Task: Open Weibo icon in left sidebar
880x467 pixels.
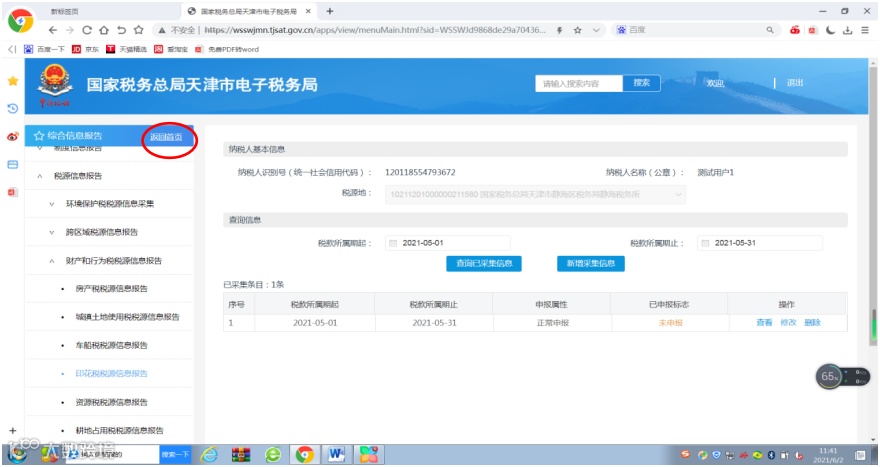Action: click(x=12, y=136)
